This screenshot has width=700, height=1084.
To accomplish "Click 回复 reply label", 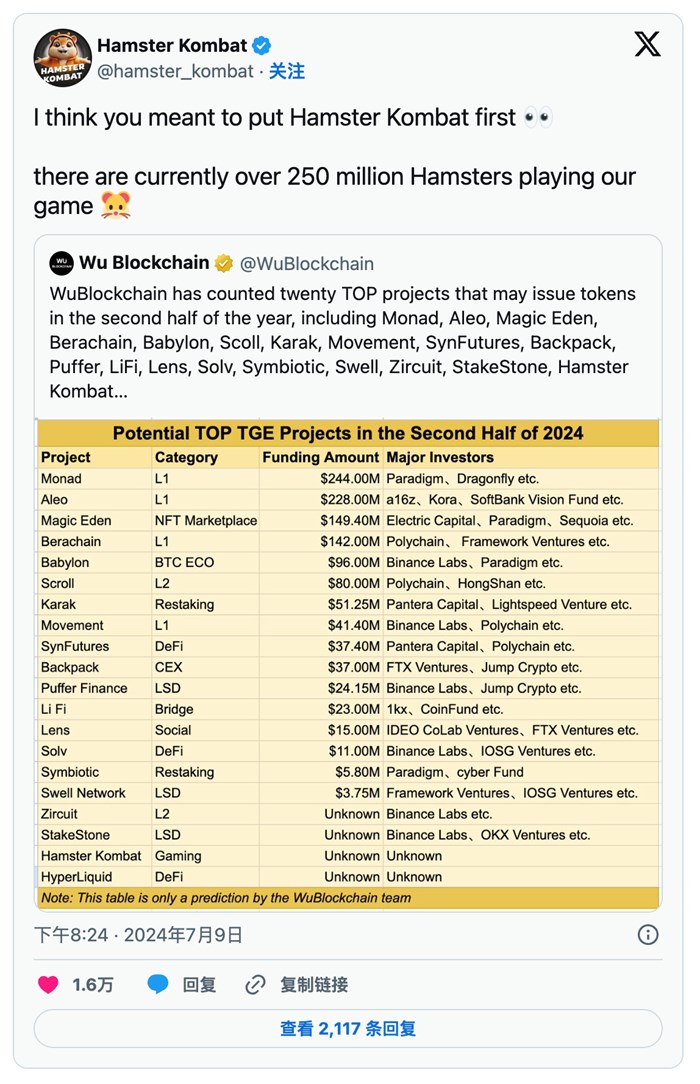I will click(x=200, y=984).
